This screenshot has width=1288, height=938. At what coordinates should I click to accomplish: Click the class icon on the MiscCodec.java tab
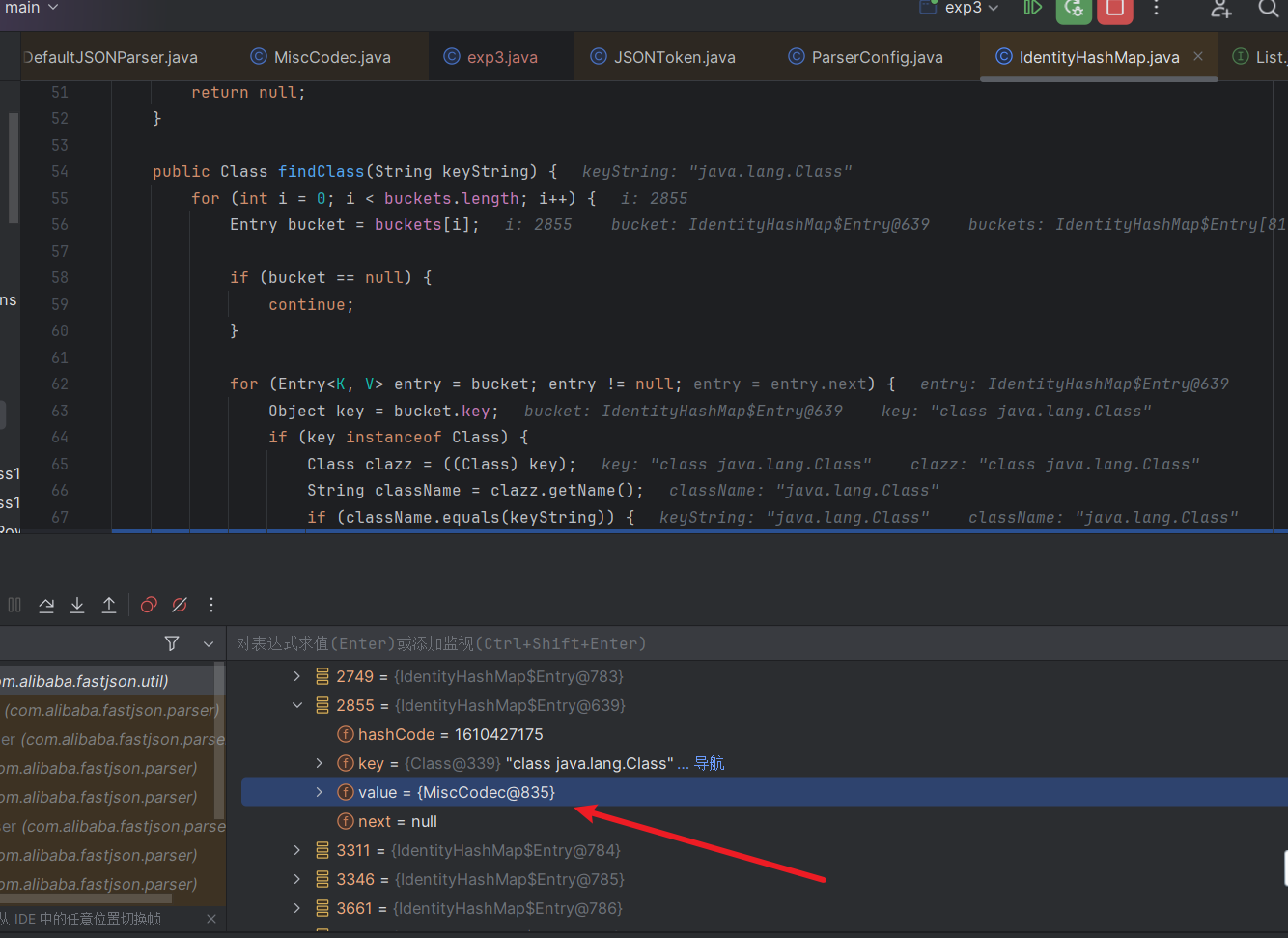pos(259,56)
